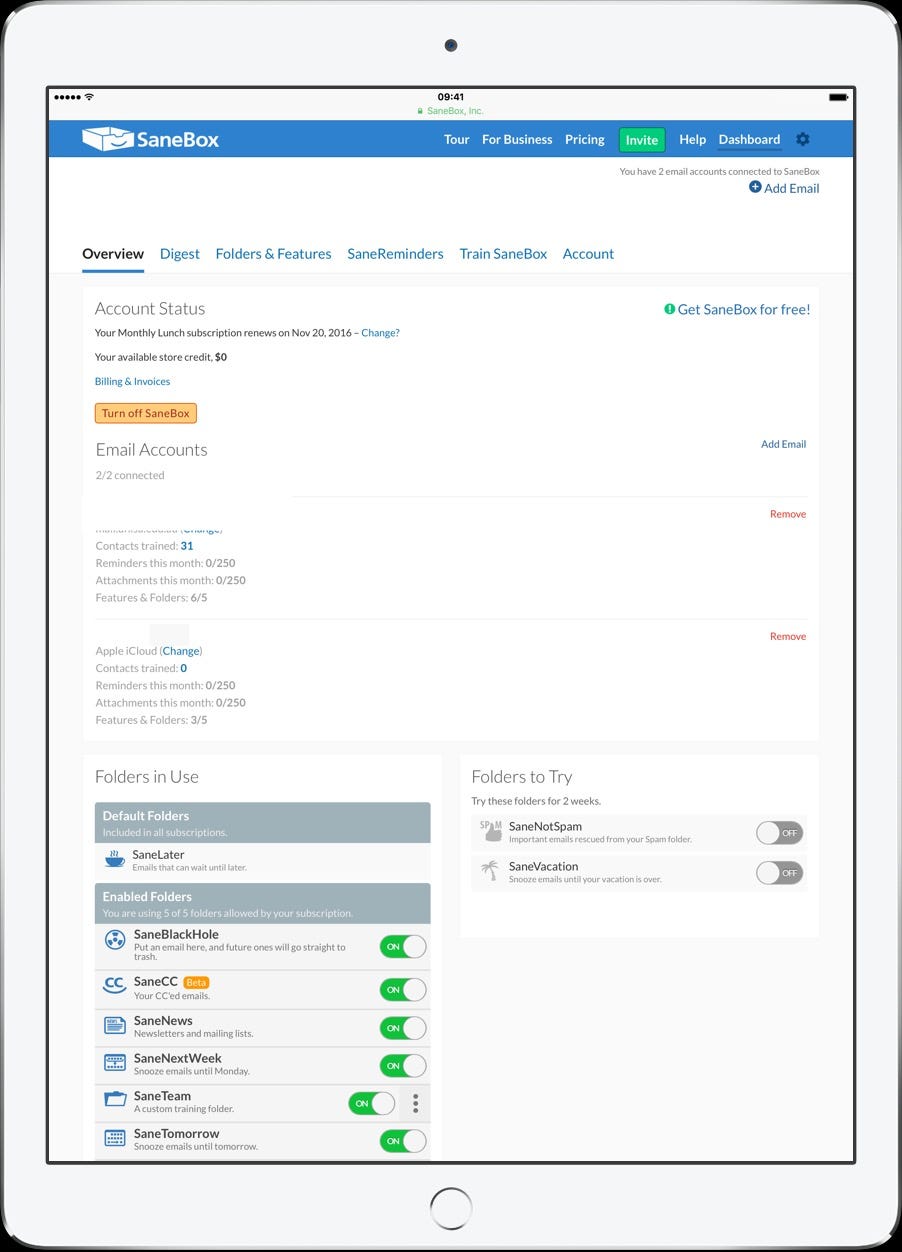Click the SaneNextWeek calendar icon
The height and width of the screenshot is (1252, 902).
115,1063
